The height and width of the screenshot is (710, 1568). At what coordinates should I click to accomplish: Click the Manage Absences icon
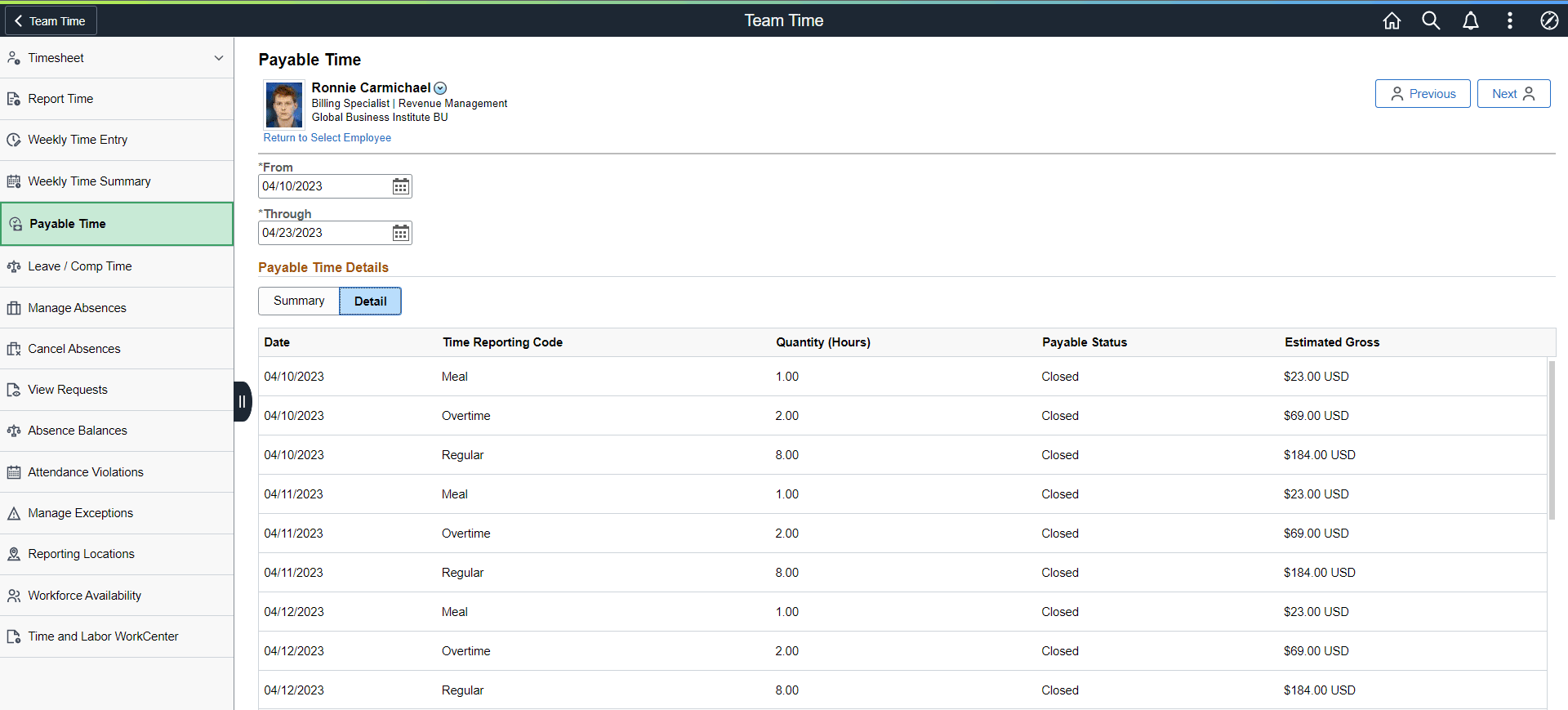pos(14,308)
